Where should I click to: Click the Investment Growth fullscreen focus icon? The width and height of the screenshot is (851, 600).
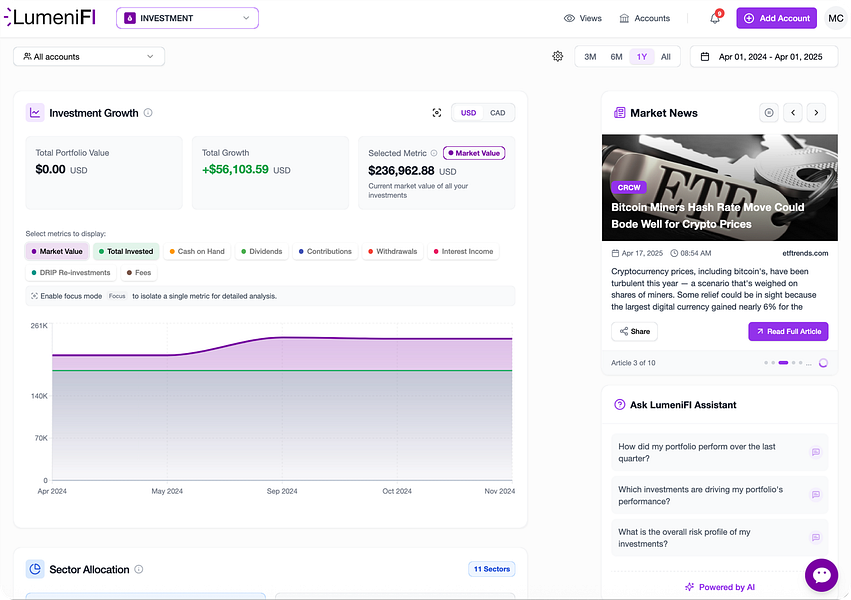pyautogui.click(x=436, y=113)
